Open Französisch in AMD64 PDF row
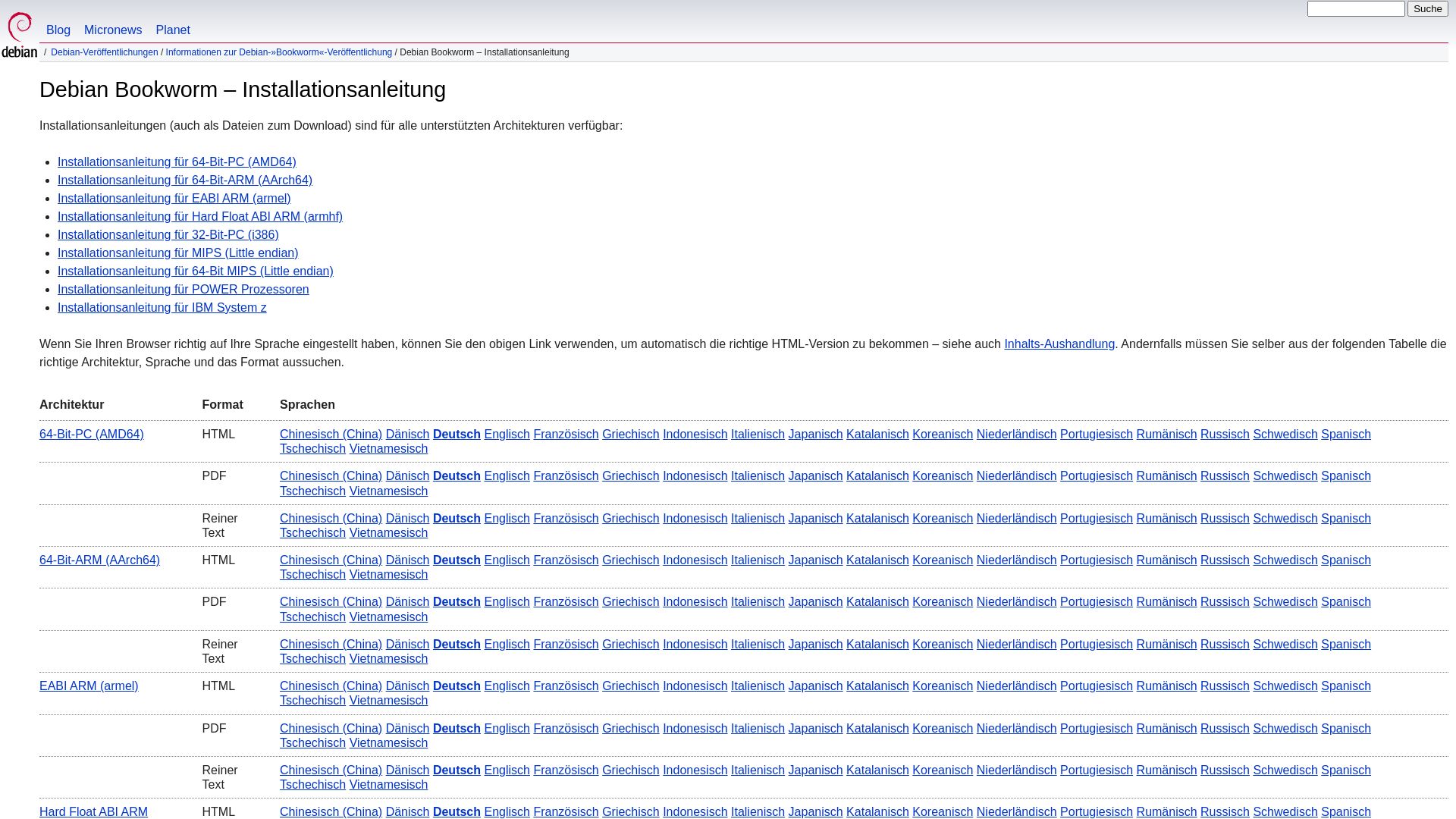The height and width of the screenshot is (819, 1456). coord(566,476)
